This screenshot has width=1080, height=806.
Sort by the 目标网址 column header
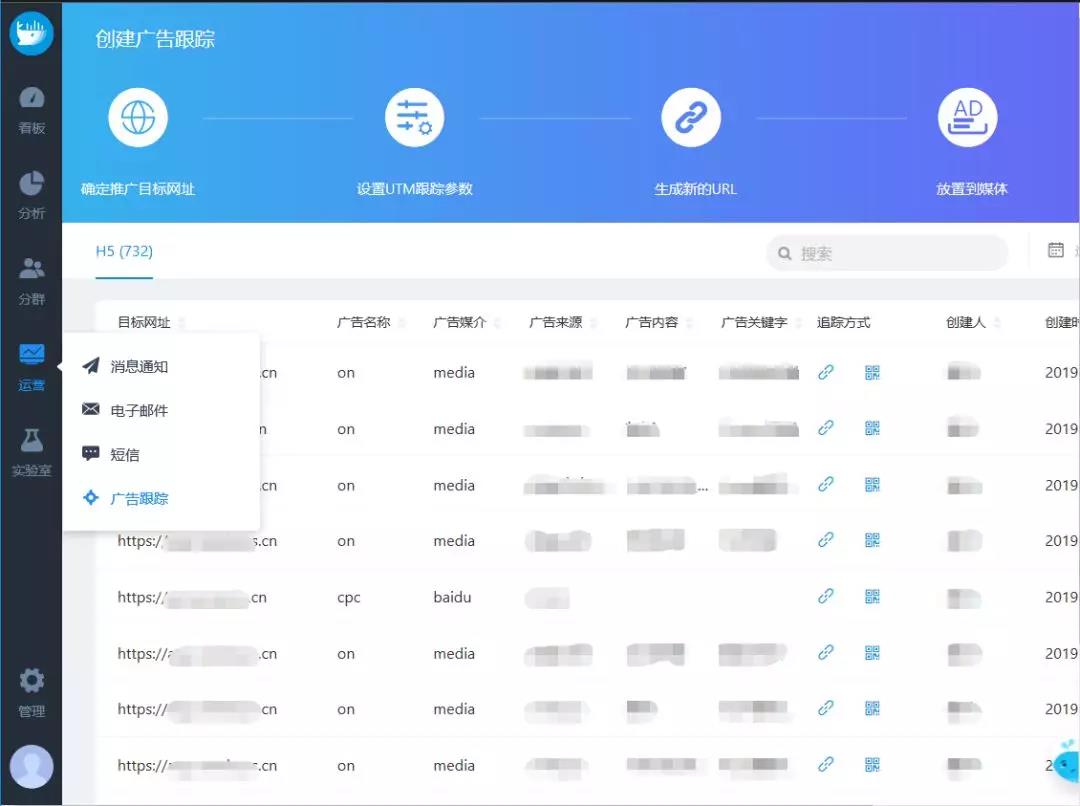(x=144, y=322)
